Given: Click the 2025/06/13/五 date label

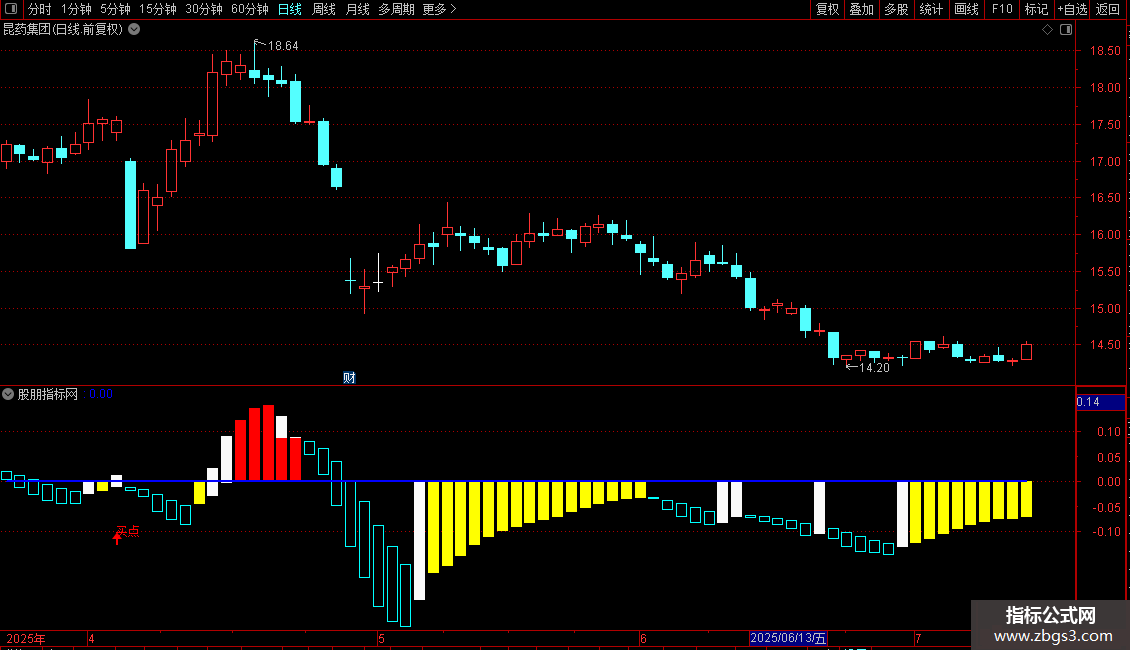Looking at the screenshot, I should point(788,638).
